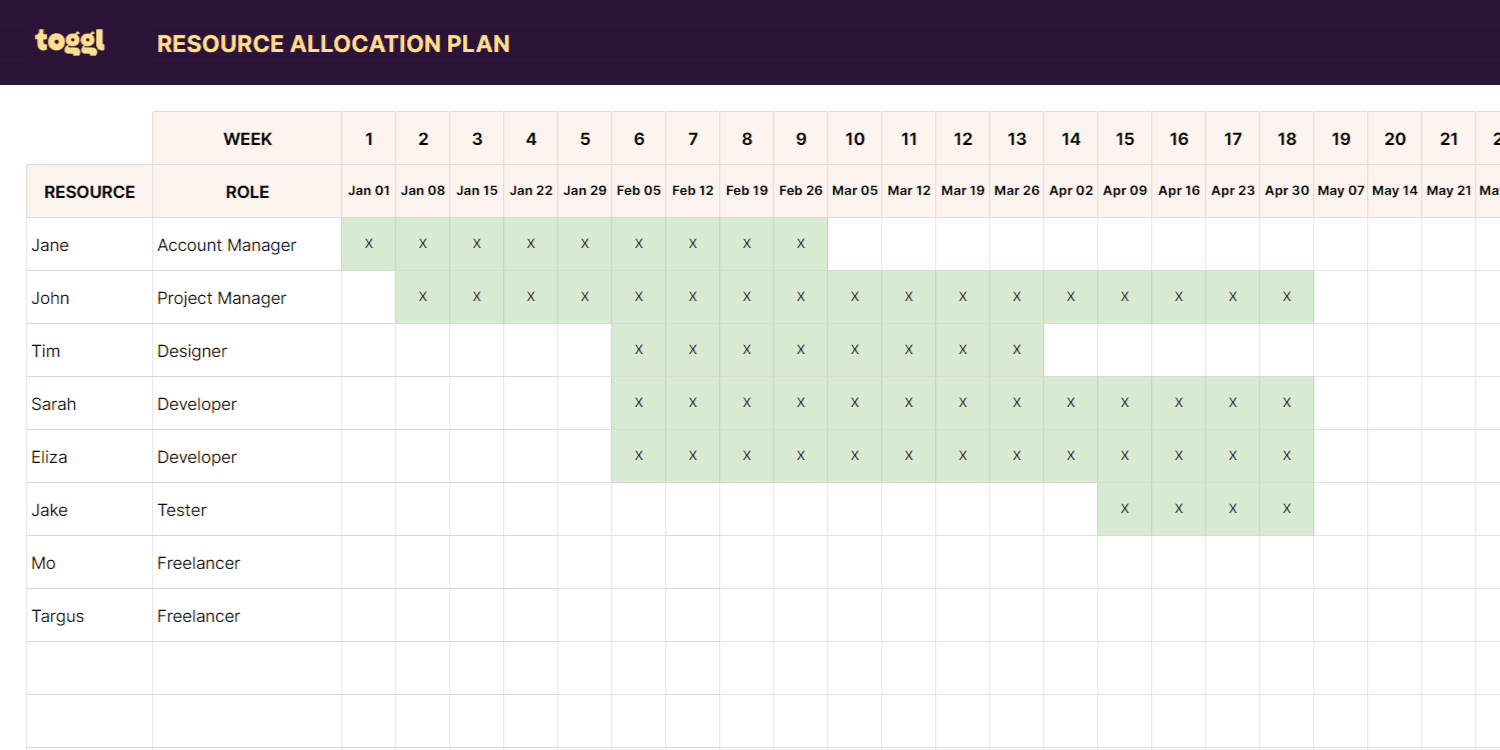The image size is (1500, 750).
Task: Select Tim's Designer role cell
Action: point(247,351)
